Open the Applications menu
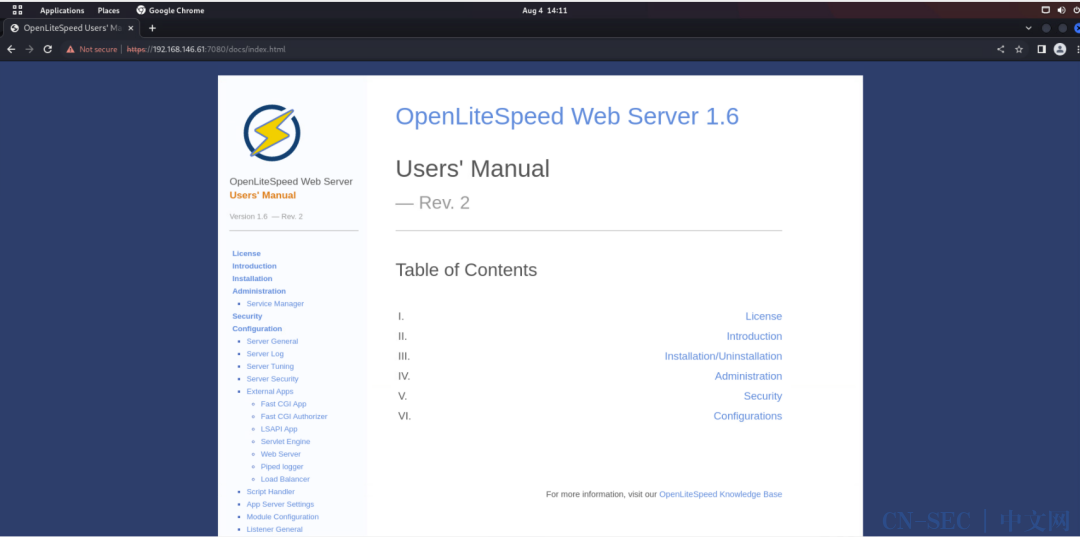This screenshot has height=537, width=1080. pos(62,10)
